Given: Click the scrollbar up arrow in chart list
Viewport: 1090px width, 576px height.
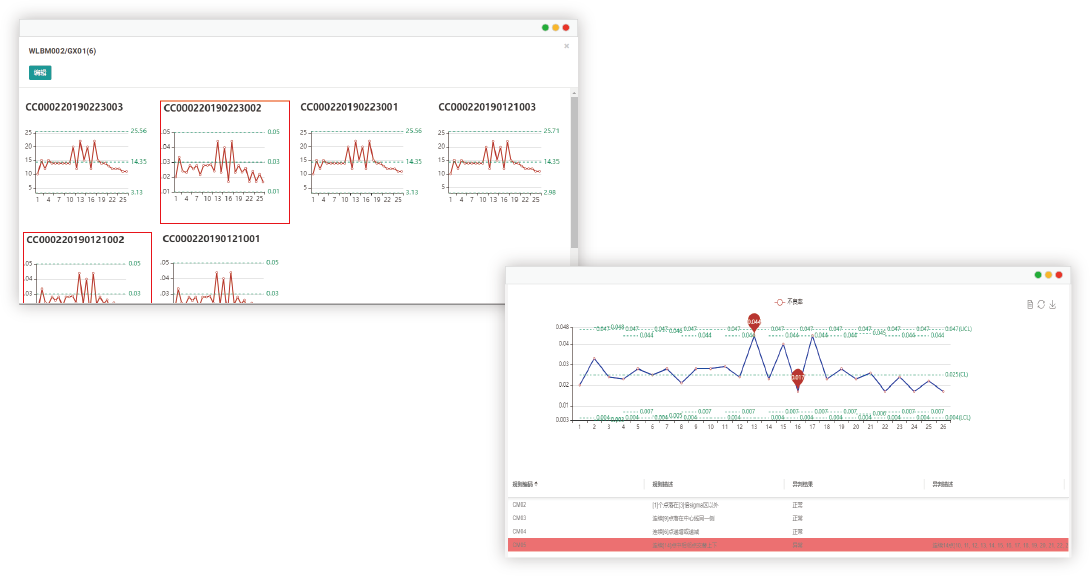Looking at the screenshot, I should click(x=574, y=93).
